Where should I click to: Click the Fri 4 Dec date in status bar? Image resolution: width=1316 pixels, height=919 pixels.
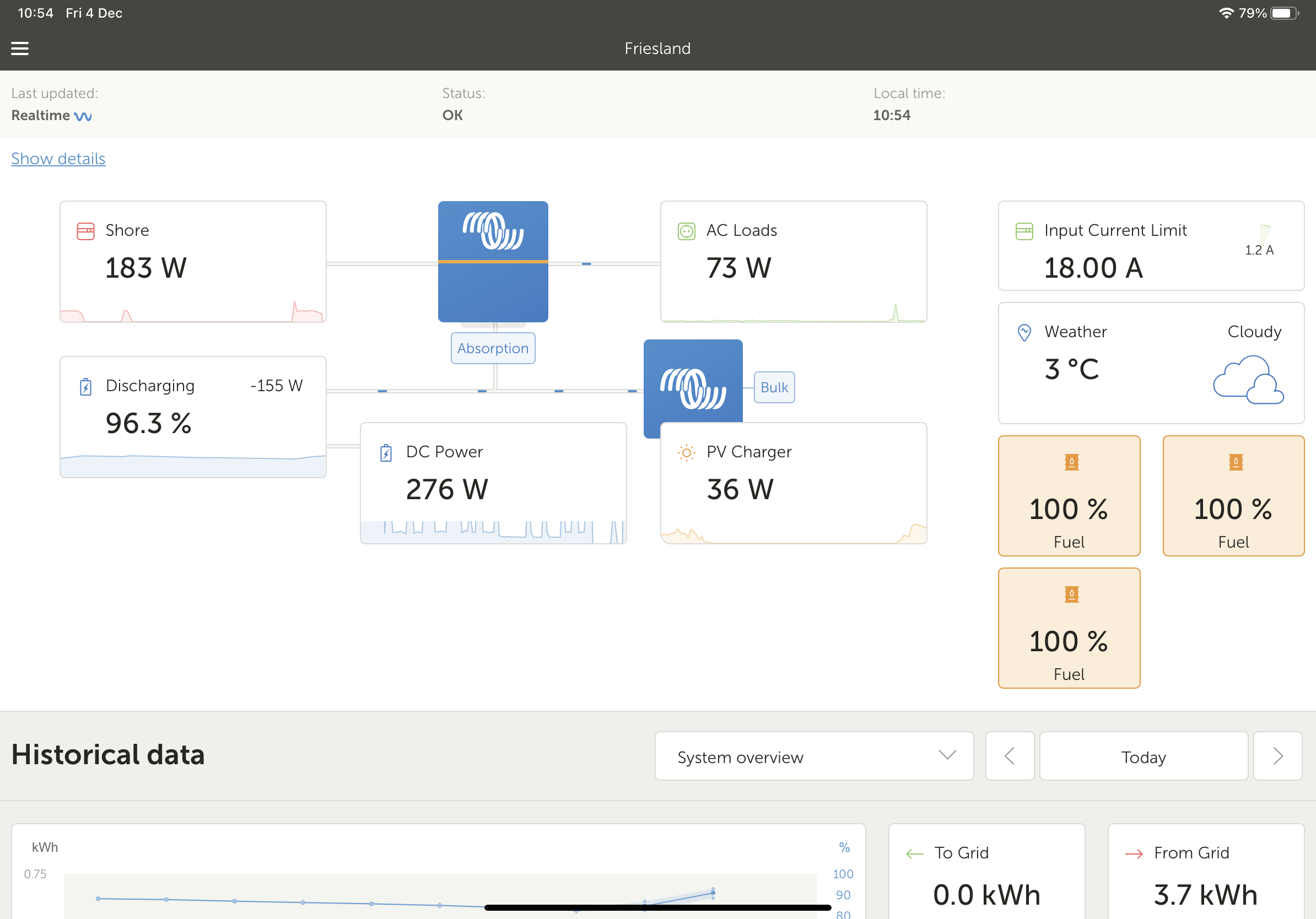(94, 13)
